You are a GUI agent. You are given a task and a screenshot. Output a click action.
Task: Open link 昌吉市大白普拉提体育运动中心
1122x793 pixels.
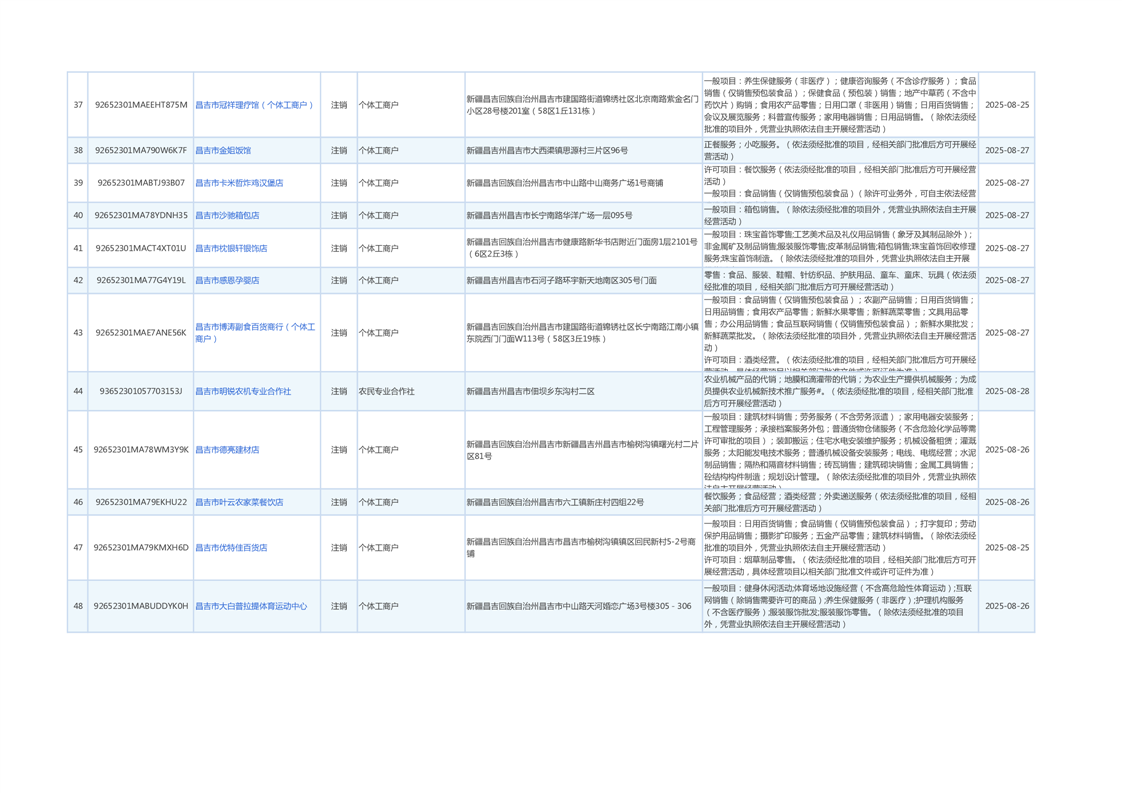251,606
